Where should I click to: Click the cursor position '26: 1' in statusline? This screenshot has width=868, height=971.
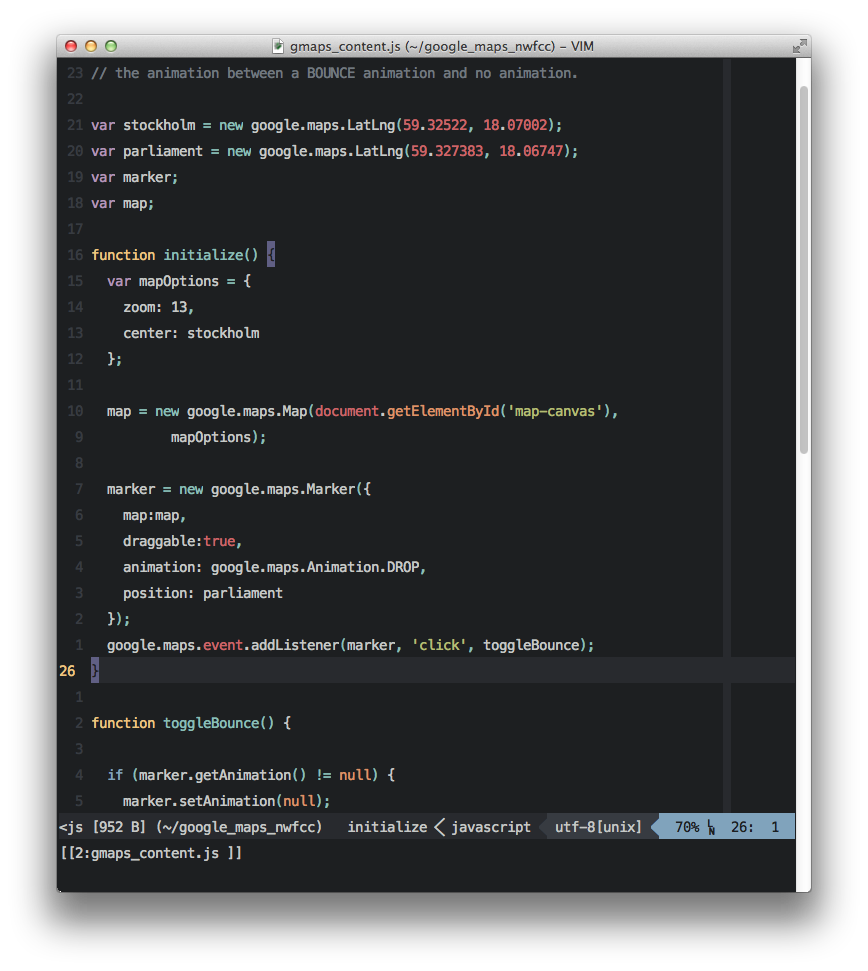point(755,827)
